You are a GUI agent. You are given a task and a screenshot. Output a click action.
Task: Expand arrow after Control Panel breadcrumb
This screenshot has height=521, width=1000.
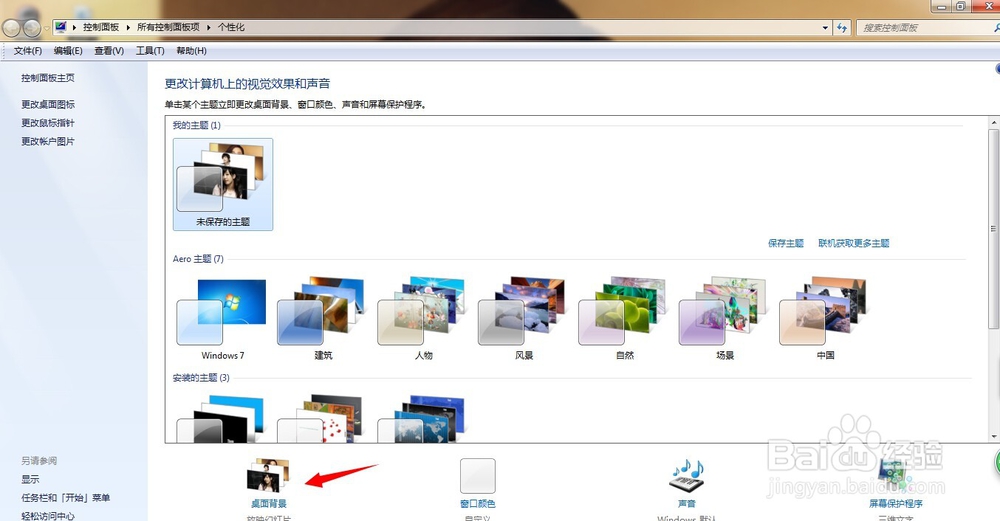[128, 27]
